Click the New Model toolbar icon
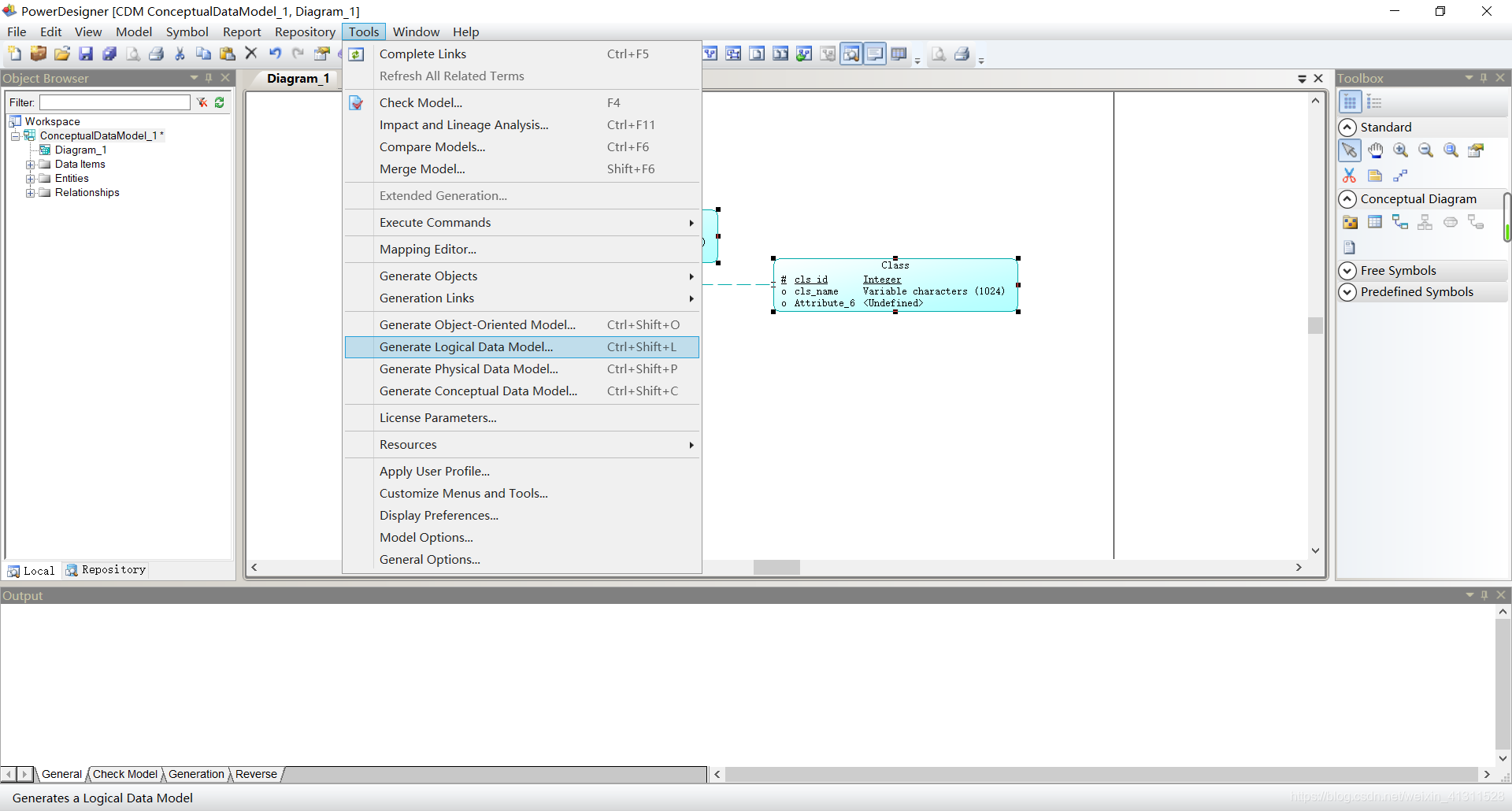1512x811 pixels. (x=14, y=54)
